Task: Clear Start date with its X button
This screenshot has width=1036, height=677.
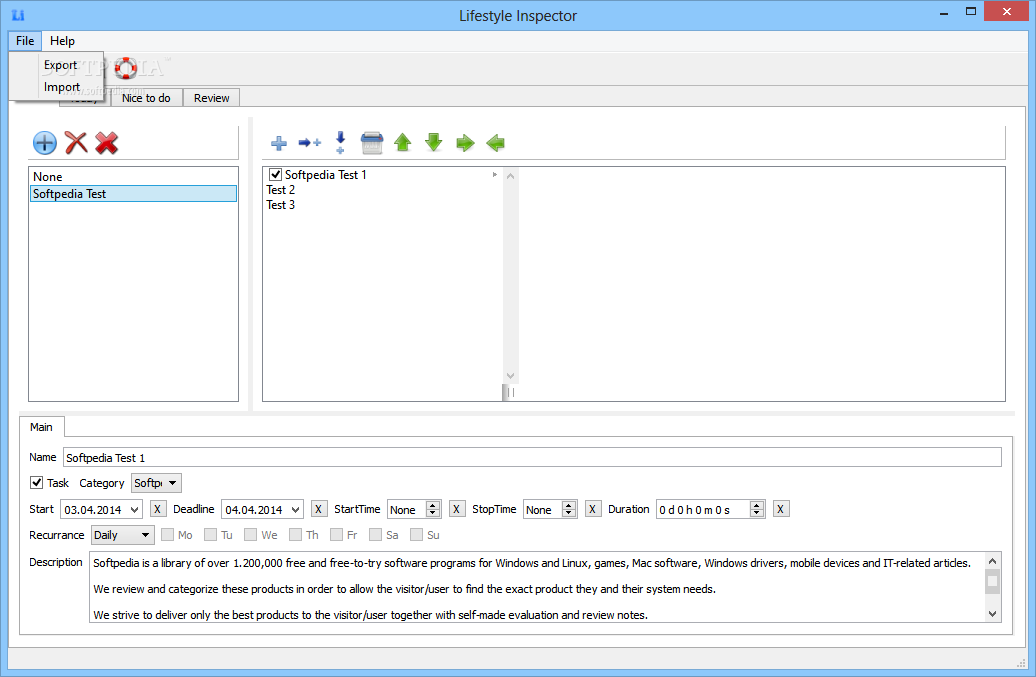Action: (x=157, y=509)
